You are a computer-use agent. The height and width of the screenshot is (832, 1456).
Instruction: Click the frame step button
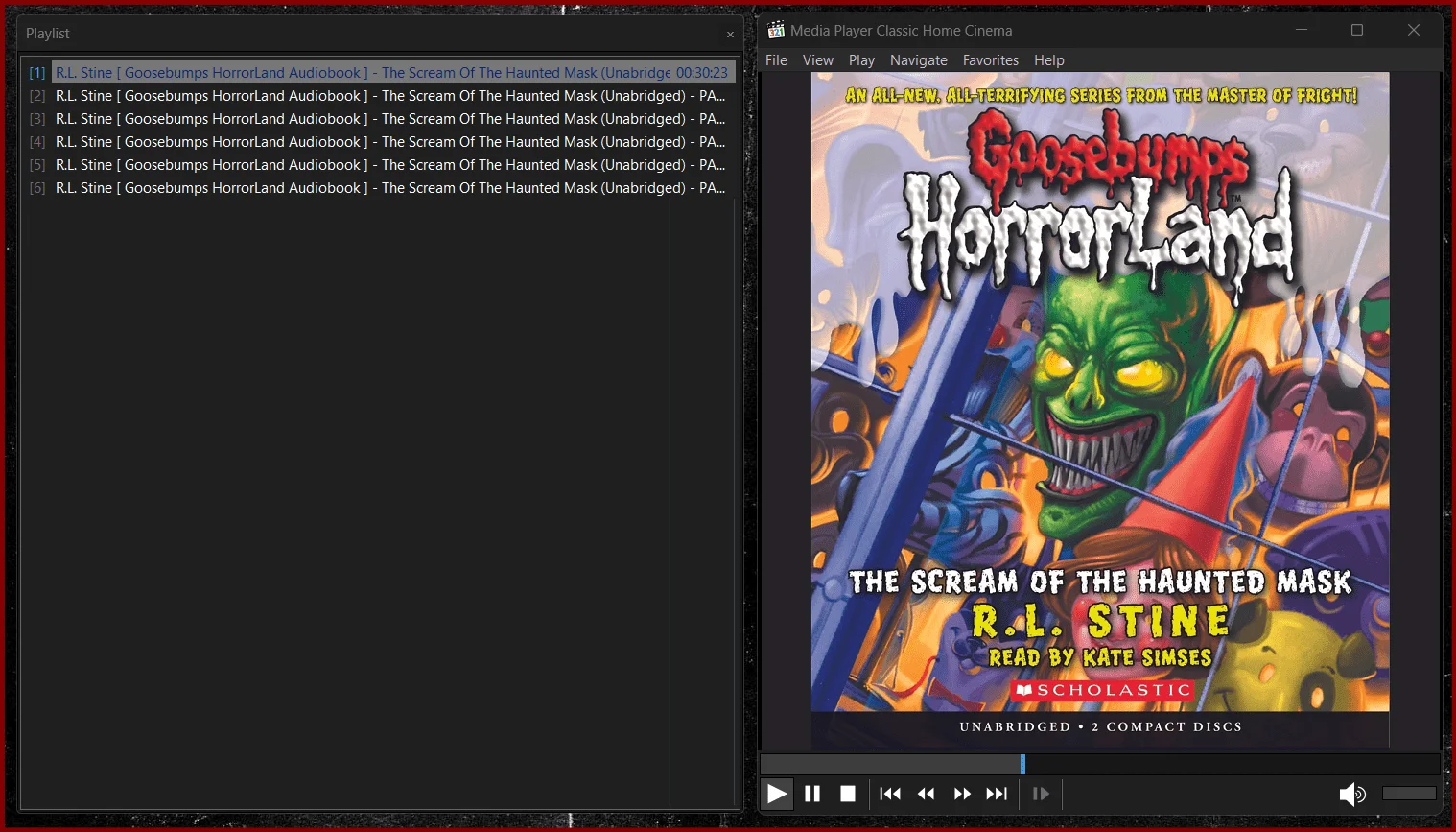pyautogui.click(x=1041, y=794)
